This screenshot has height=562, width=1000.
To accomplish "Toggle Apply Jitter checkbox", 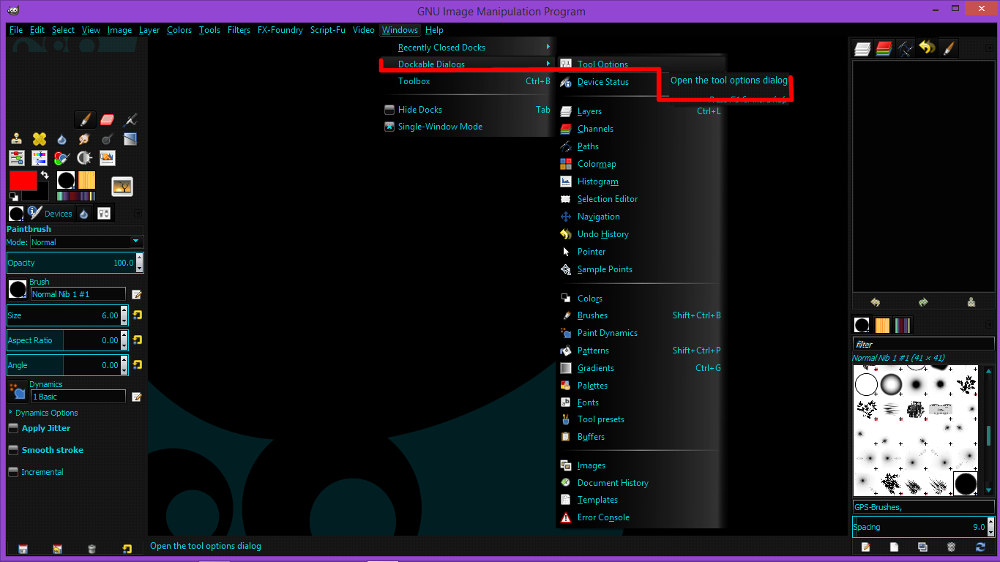I will (13, 428).
